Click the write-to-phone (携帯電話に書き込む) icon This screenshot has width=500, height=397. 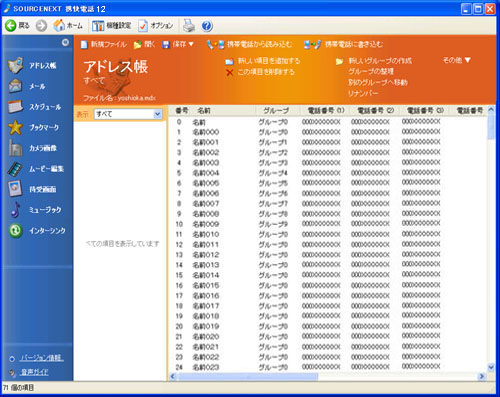(313, 44)
